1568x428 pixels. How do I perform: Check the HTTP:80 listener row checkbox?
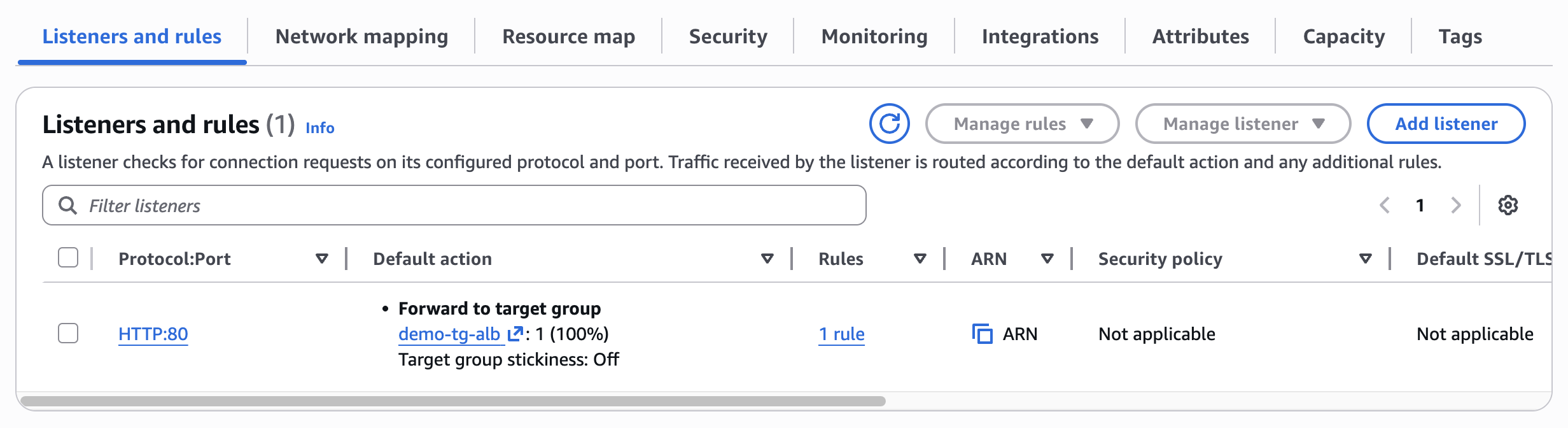point(68,333)
